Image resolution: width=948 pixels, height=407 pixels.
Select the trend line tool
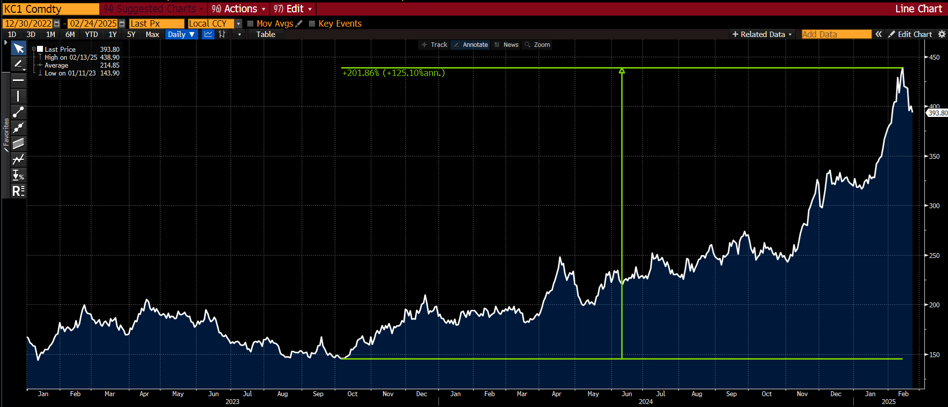pyautogui.click(x=19, y=111)
